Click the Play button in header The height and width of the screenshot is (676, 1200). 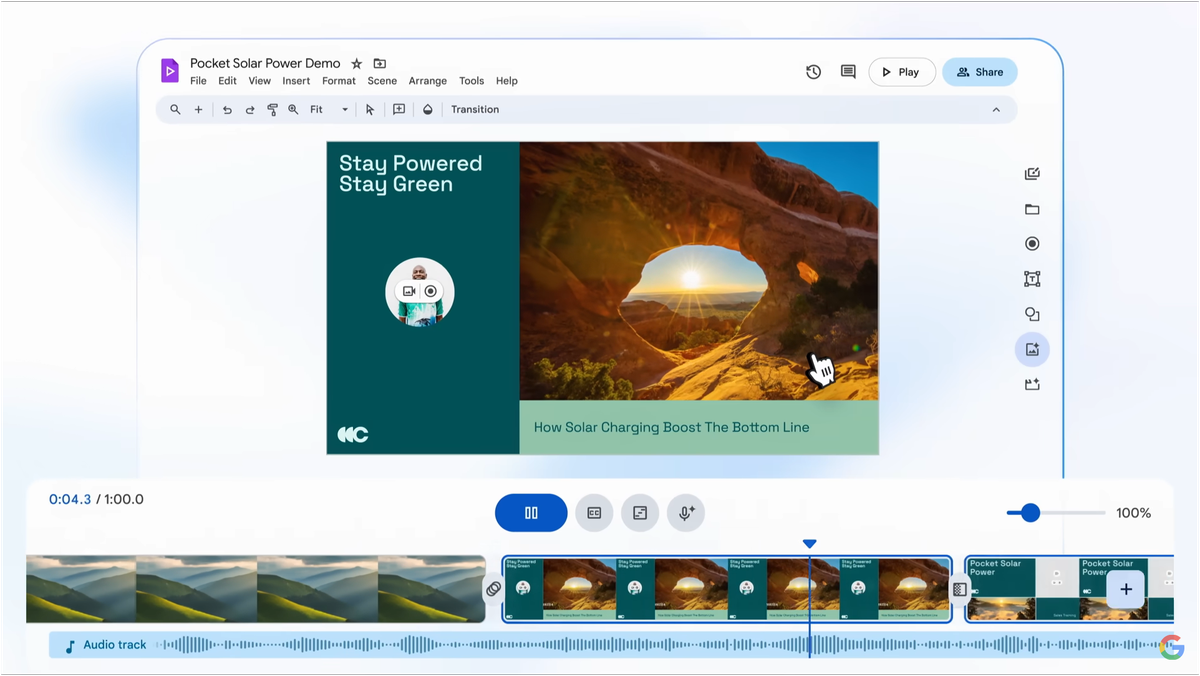tap(901, 72)
